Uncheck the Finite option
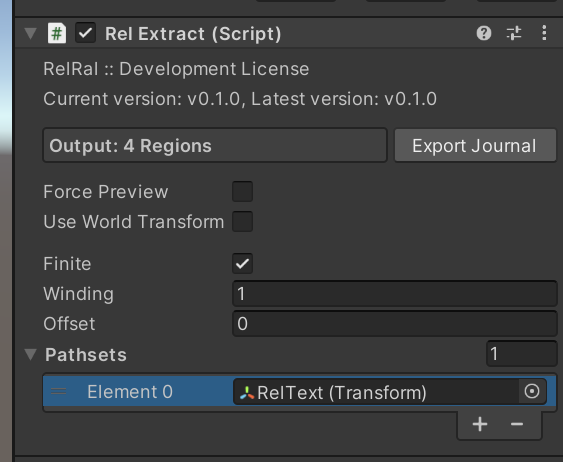The image size is (563, 462). [242, 263]
